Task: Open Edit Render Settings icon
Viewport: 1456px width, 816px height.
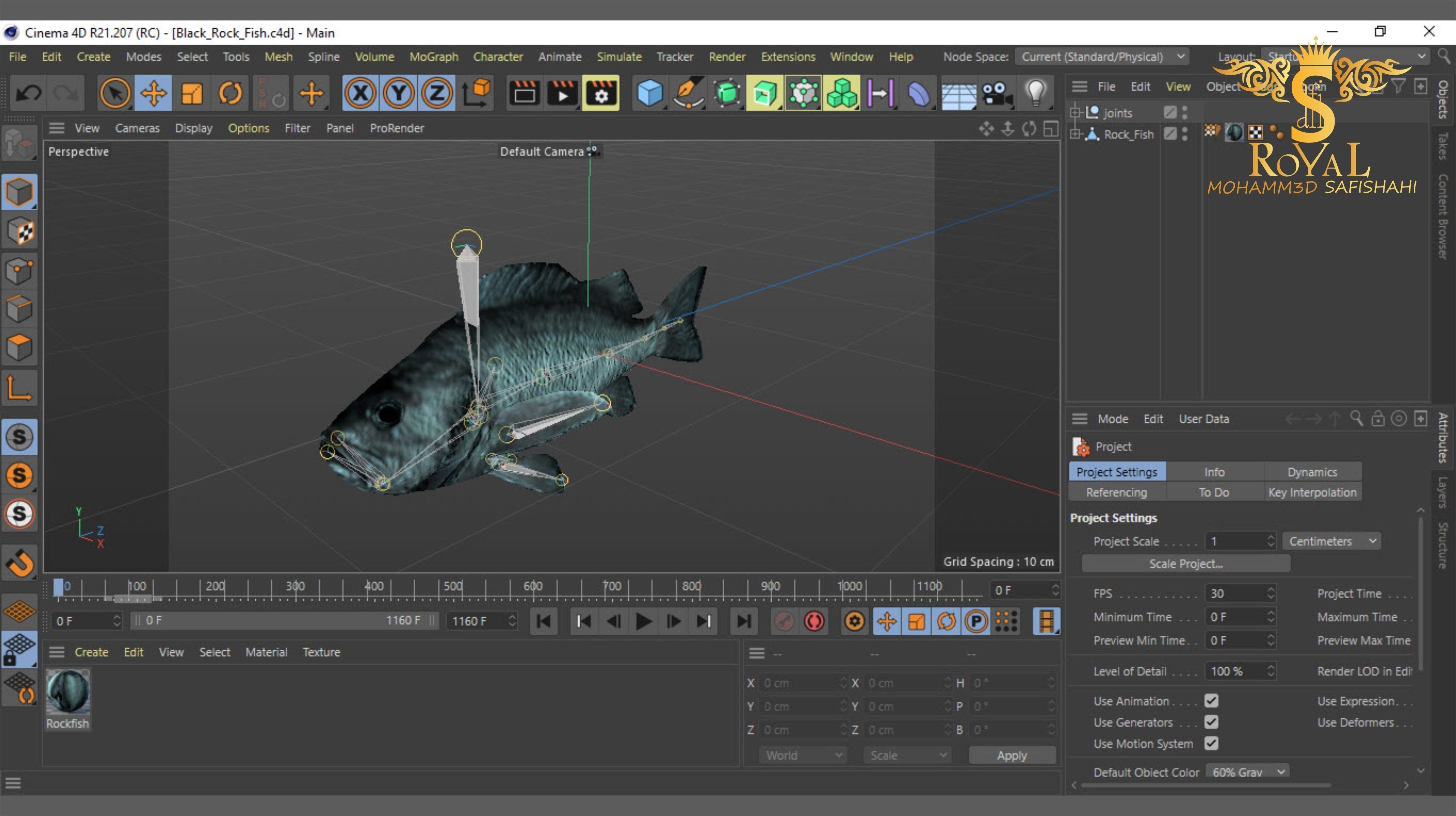Action: pos(600,93)
